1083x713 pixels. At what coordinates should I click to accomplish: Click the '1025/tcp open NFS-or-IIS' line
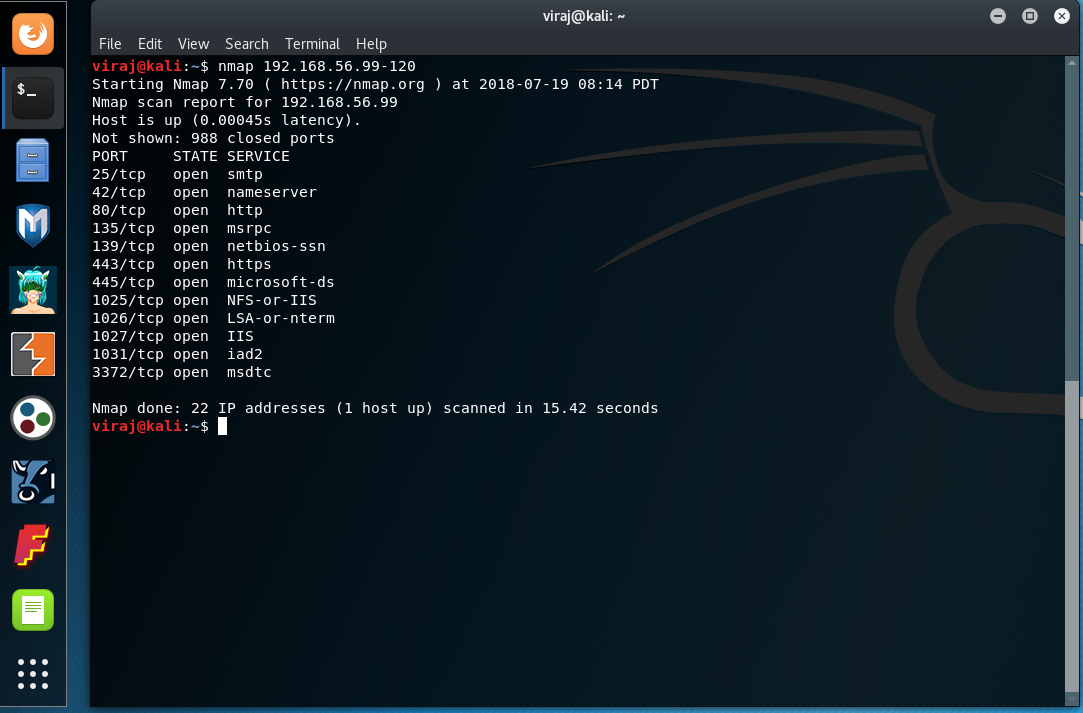click(204, 300)
